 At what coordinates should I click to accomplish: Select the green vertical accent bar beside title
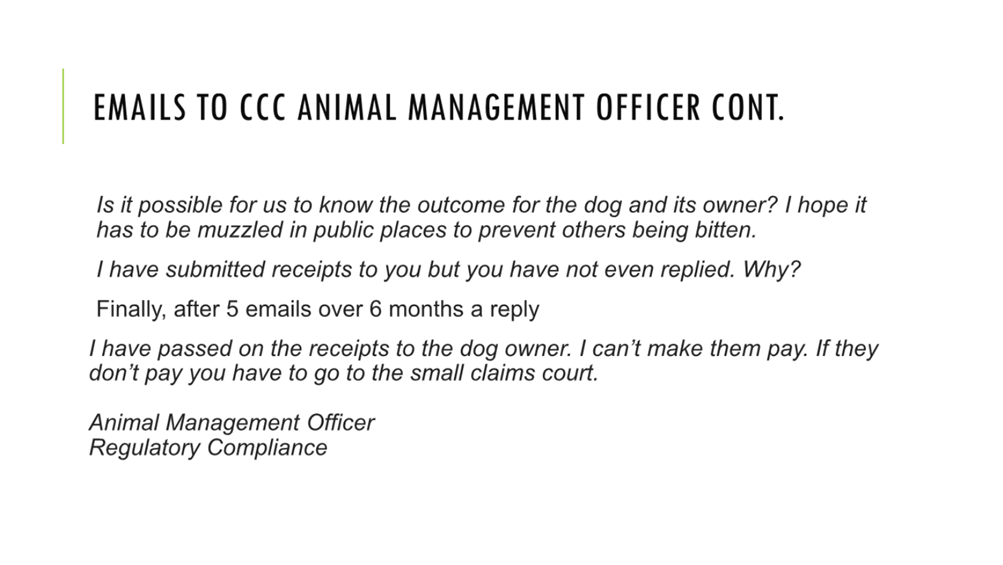click(x=63, y=106)
